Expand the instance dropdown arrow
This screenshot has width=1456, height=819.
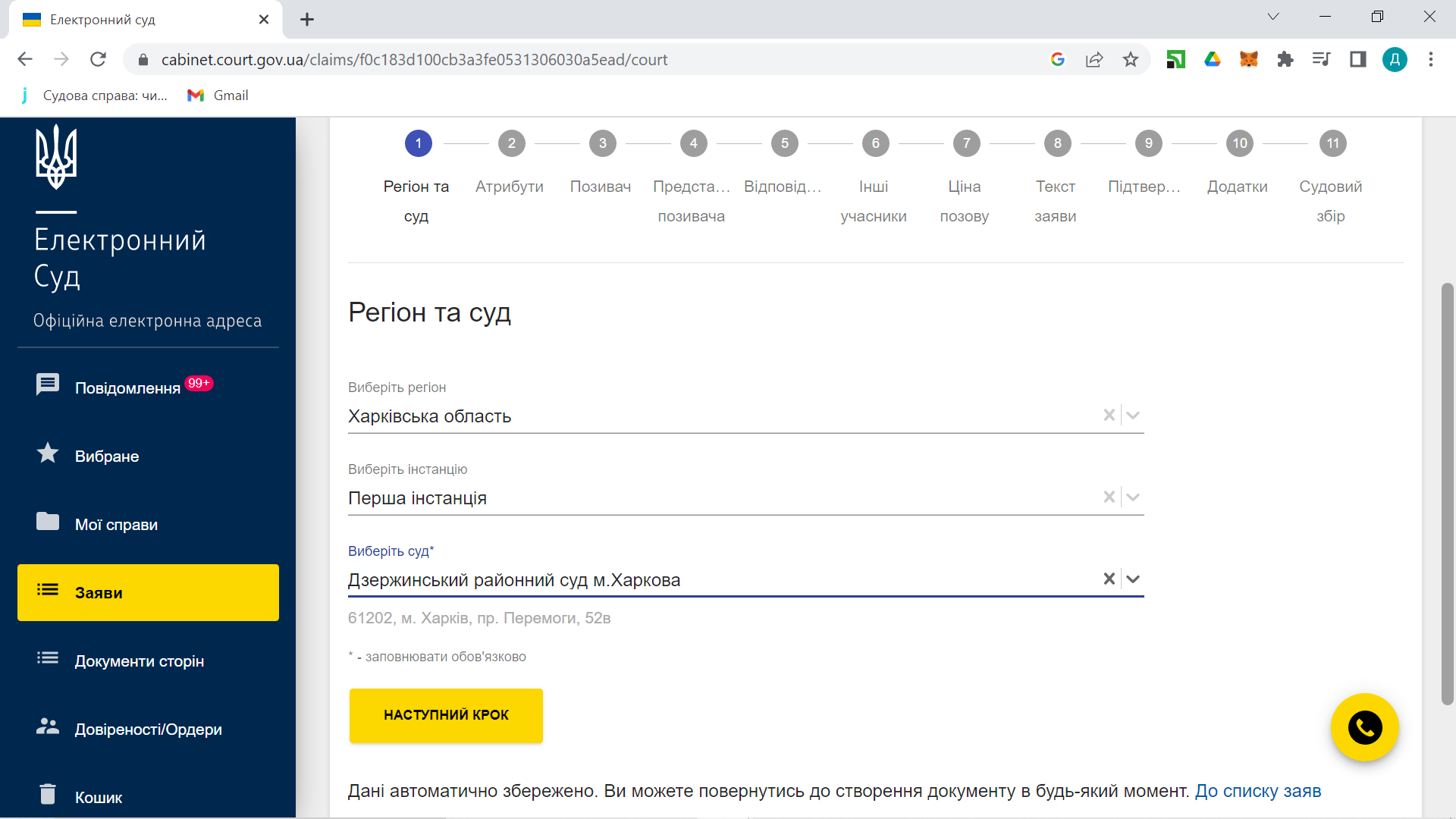pos(1133,497)
